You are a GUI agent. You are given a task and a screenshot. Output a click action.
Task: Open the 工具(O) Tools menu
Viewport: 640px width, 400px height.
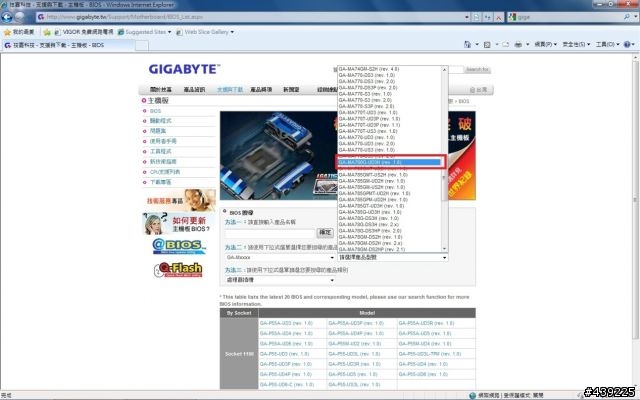(607, 44)
